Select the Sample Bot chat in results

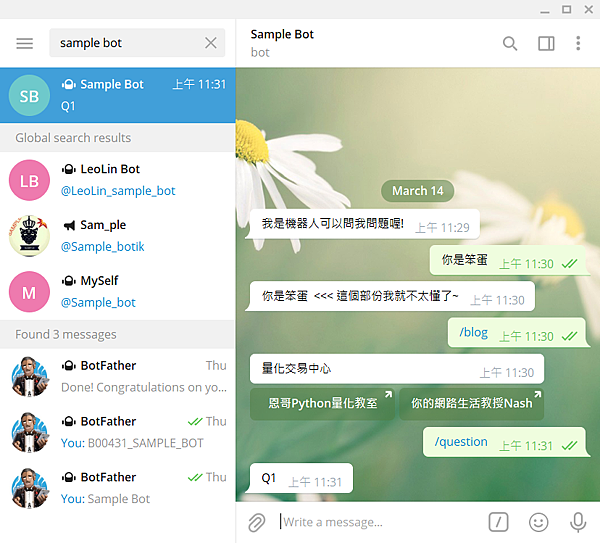tap(117, 95)
